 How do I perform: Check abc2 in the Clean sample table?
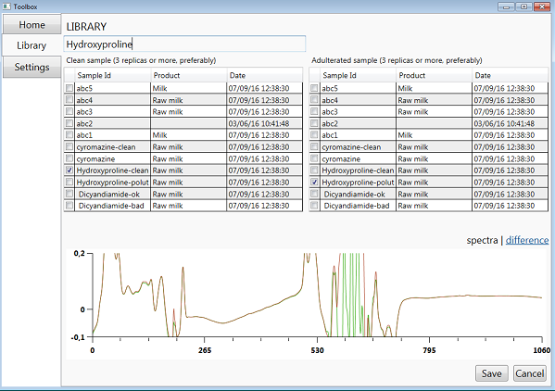[69, 123]
